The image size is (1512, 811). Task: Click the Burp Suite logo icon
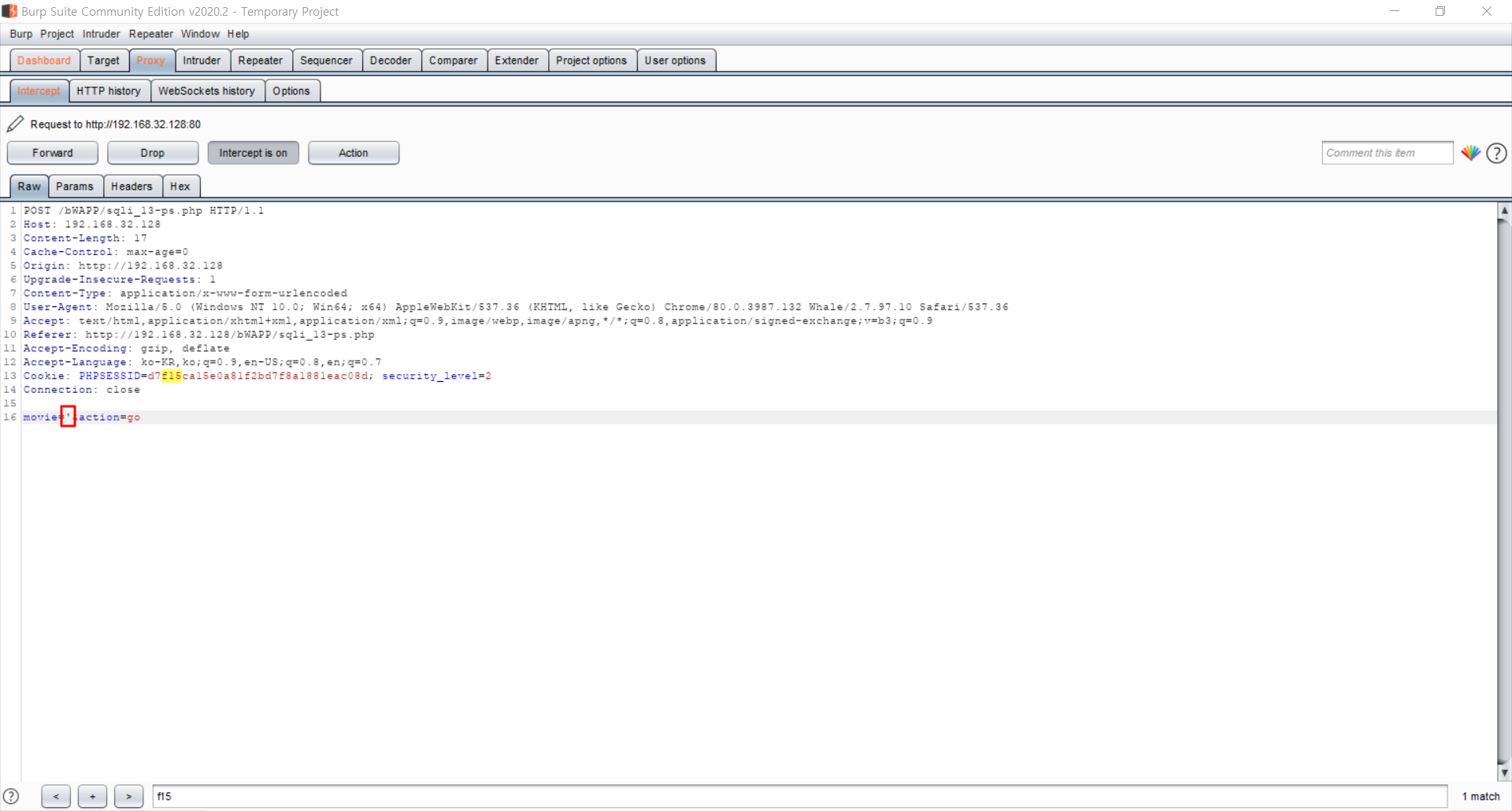coord(9,11)
